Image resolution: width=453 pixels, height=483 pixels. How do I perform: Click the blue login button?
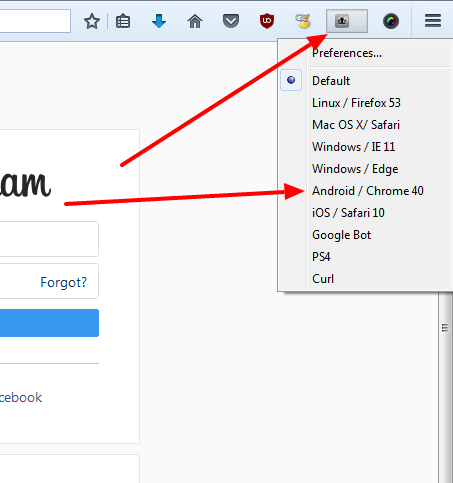coord(49,323)
